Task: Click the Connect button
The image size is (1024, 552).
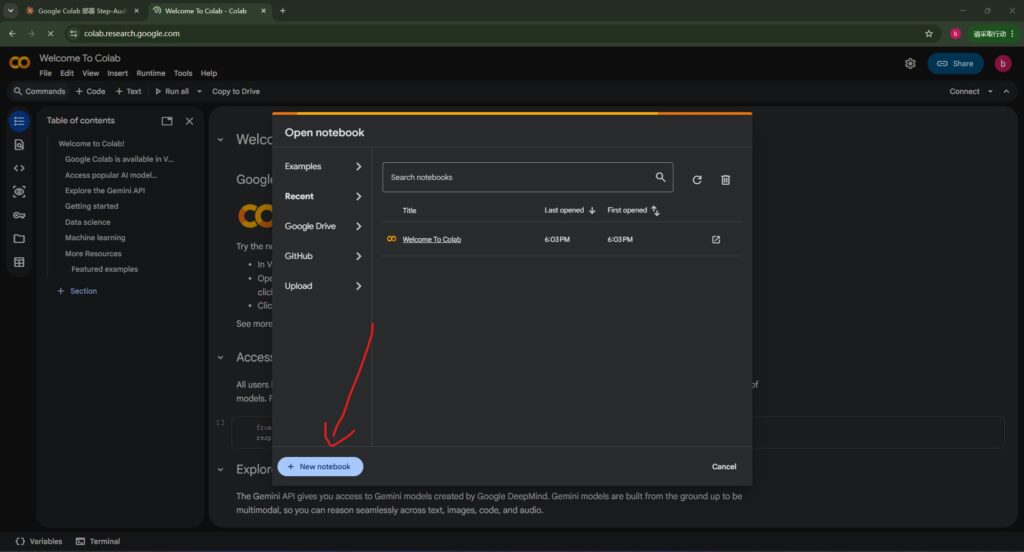Action: (964, 91)
